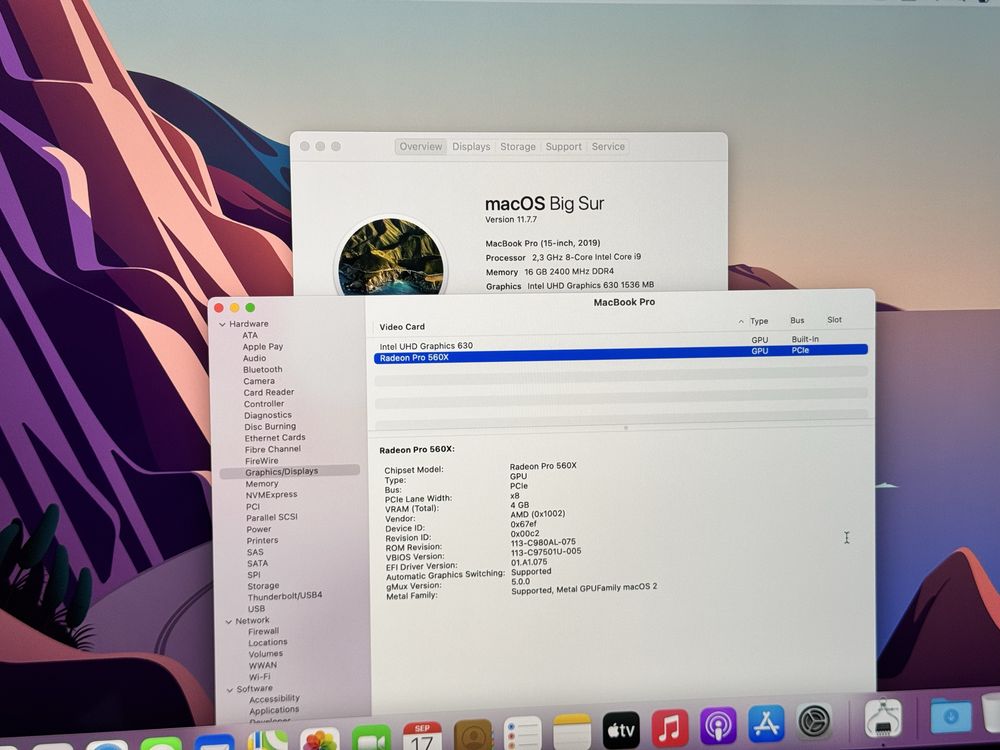This screenshot has height=750, width=1000.
Task: Select Graphics/Displays in the sidebar
Action: tap(290, 472)
